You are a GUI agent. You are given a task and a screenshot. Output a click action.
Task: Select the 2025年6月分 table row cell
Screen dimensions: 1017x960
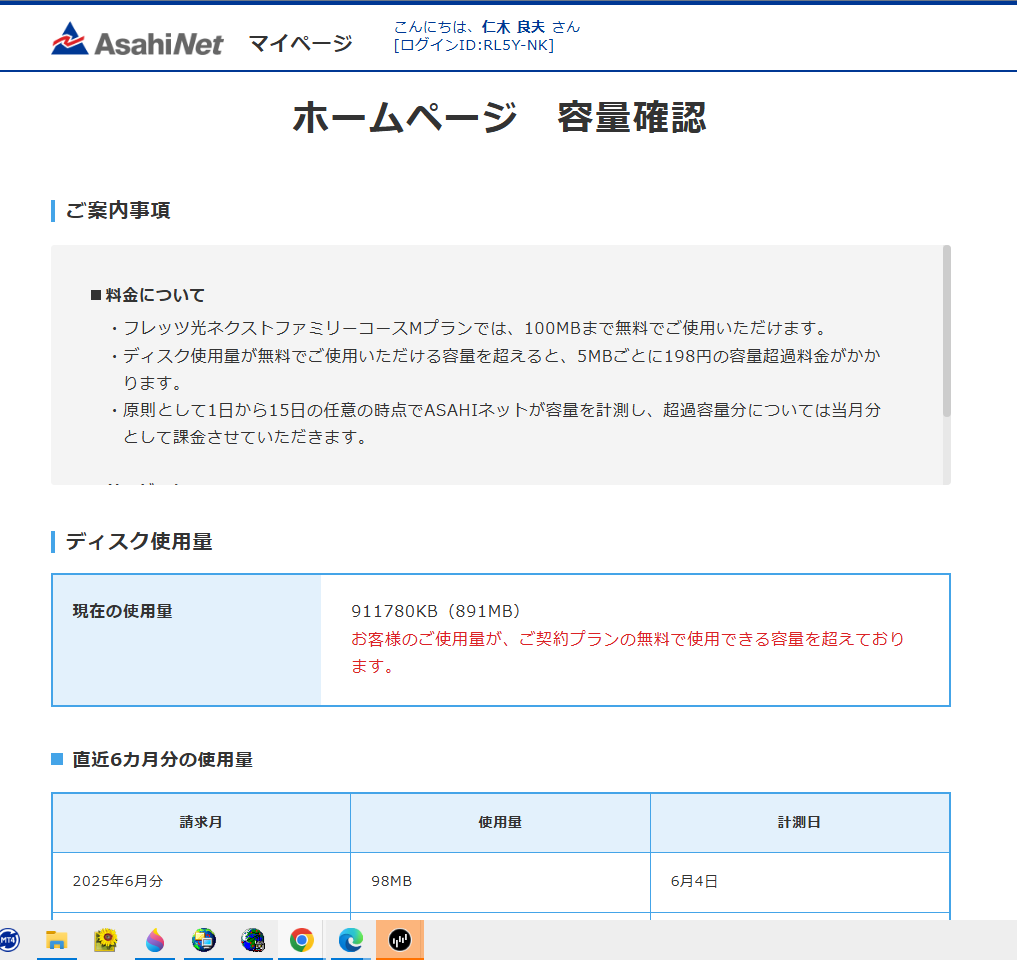point(118,882)
